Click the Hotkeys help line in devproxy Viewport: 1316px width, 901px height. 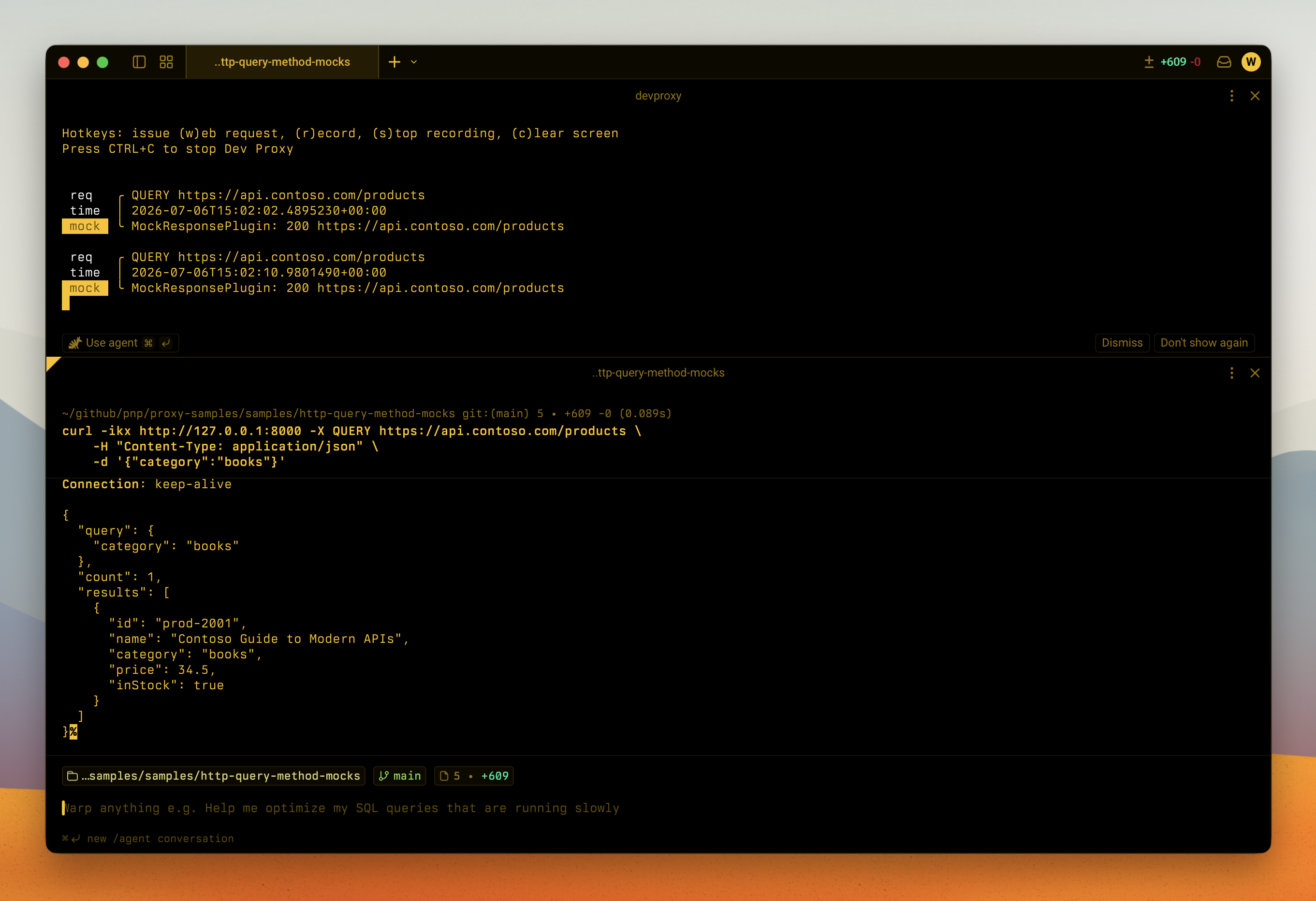pos(340,133)
